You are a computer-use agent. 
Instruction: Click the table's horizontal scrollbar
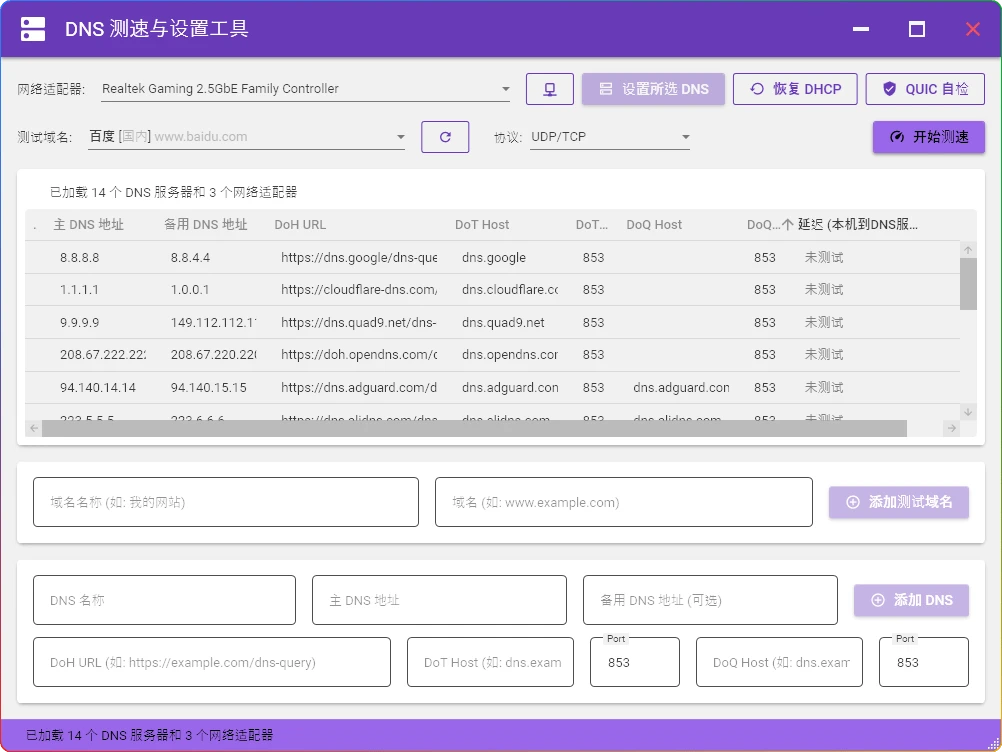coord(470,428)
